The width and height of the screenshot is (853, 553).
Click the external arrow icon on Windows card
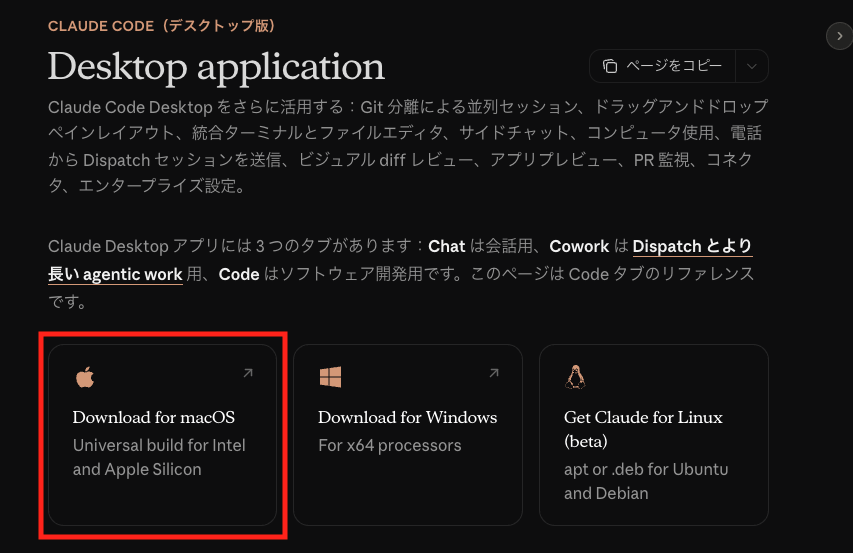pyautogui.click(x=494, y=373)
